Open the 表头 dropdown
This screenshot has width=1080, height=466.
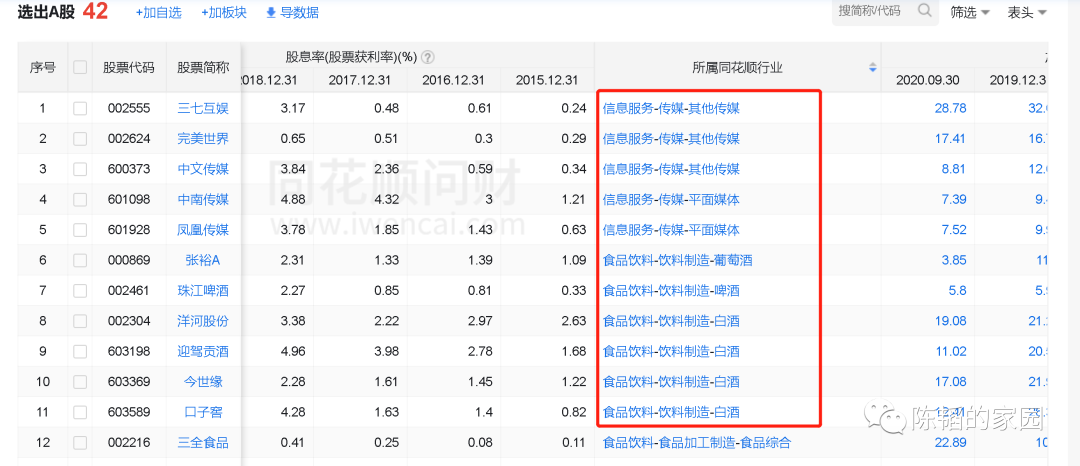(1027, 12)
